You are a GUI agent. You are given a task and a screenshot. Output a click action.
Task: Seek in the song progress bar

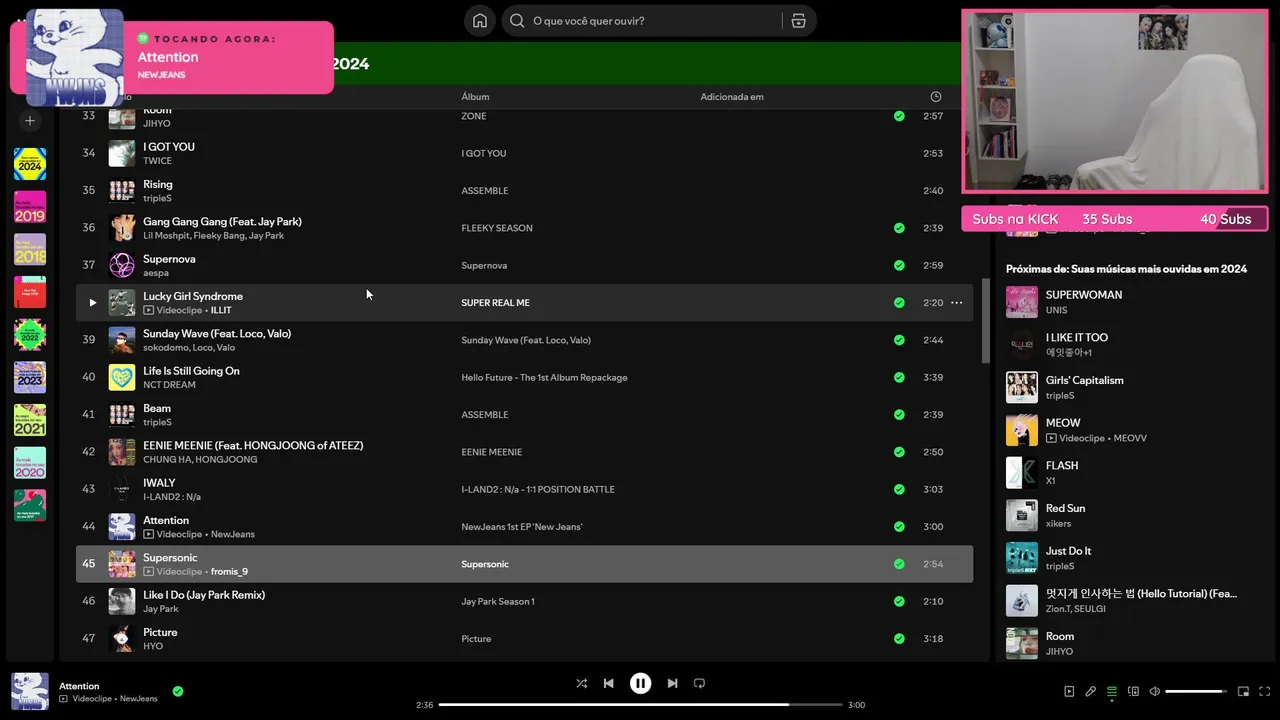pyautogui.click(x=640, y=705)
